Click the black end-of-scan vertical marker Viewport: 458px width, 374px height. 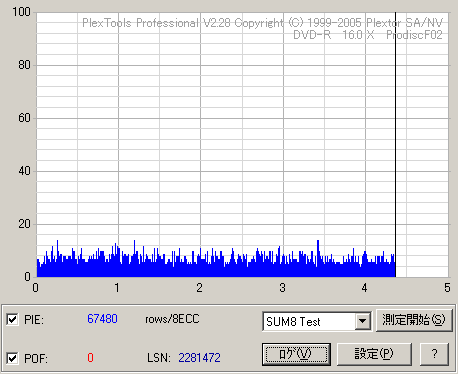[x=395, y=145]
